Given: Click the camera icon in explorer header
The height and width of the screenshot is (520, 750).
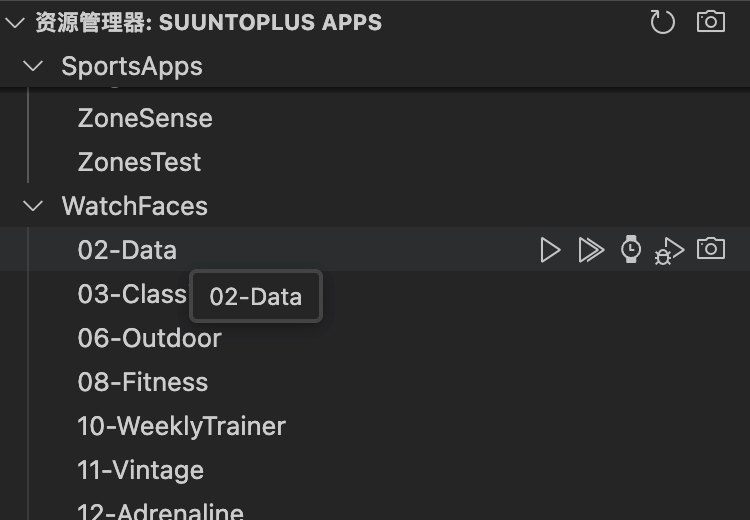Looking at the screenshot, I should (711, 22).
